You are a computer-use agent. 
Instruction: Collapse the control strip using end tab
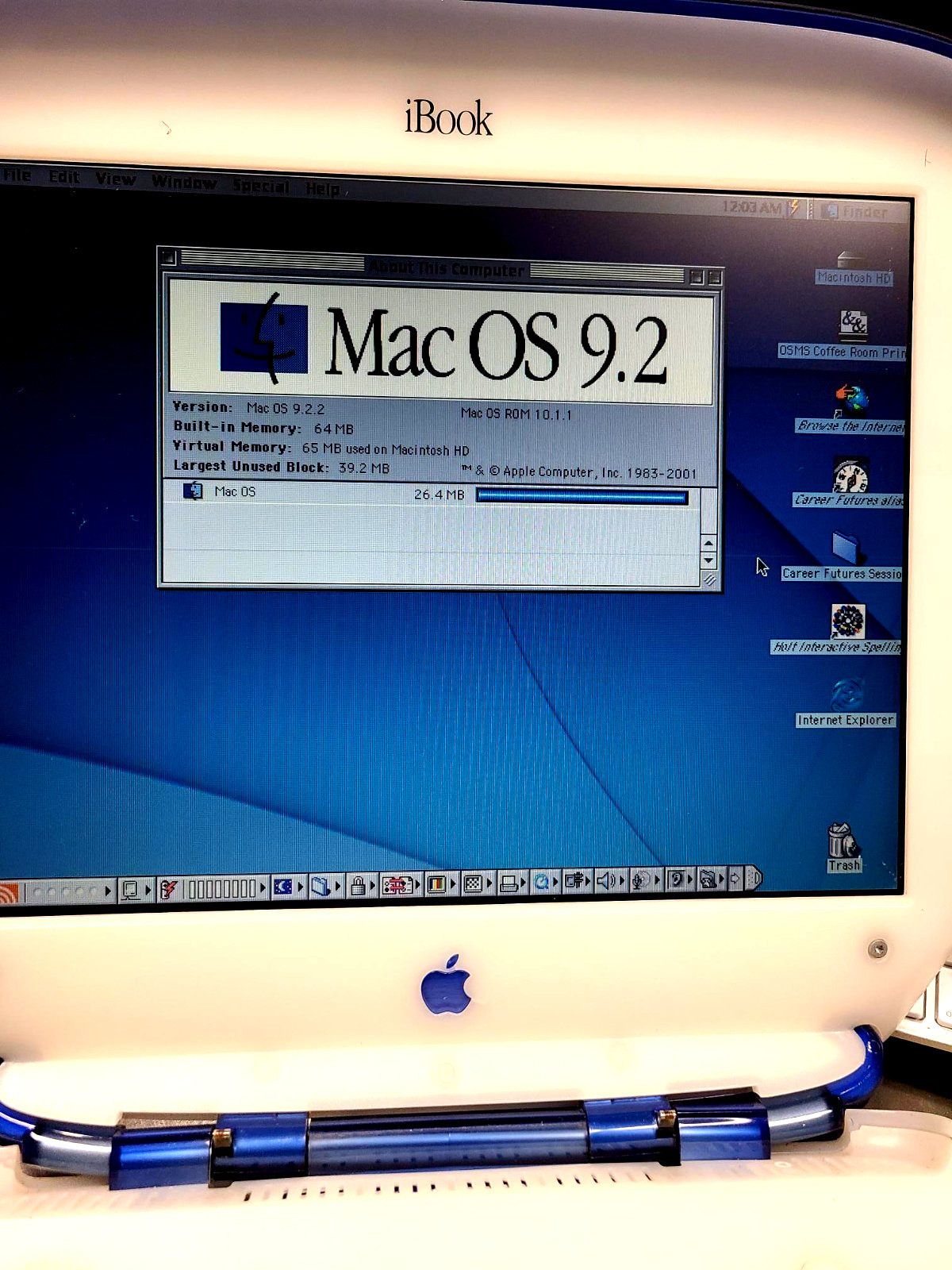[754, 878]
